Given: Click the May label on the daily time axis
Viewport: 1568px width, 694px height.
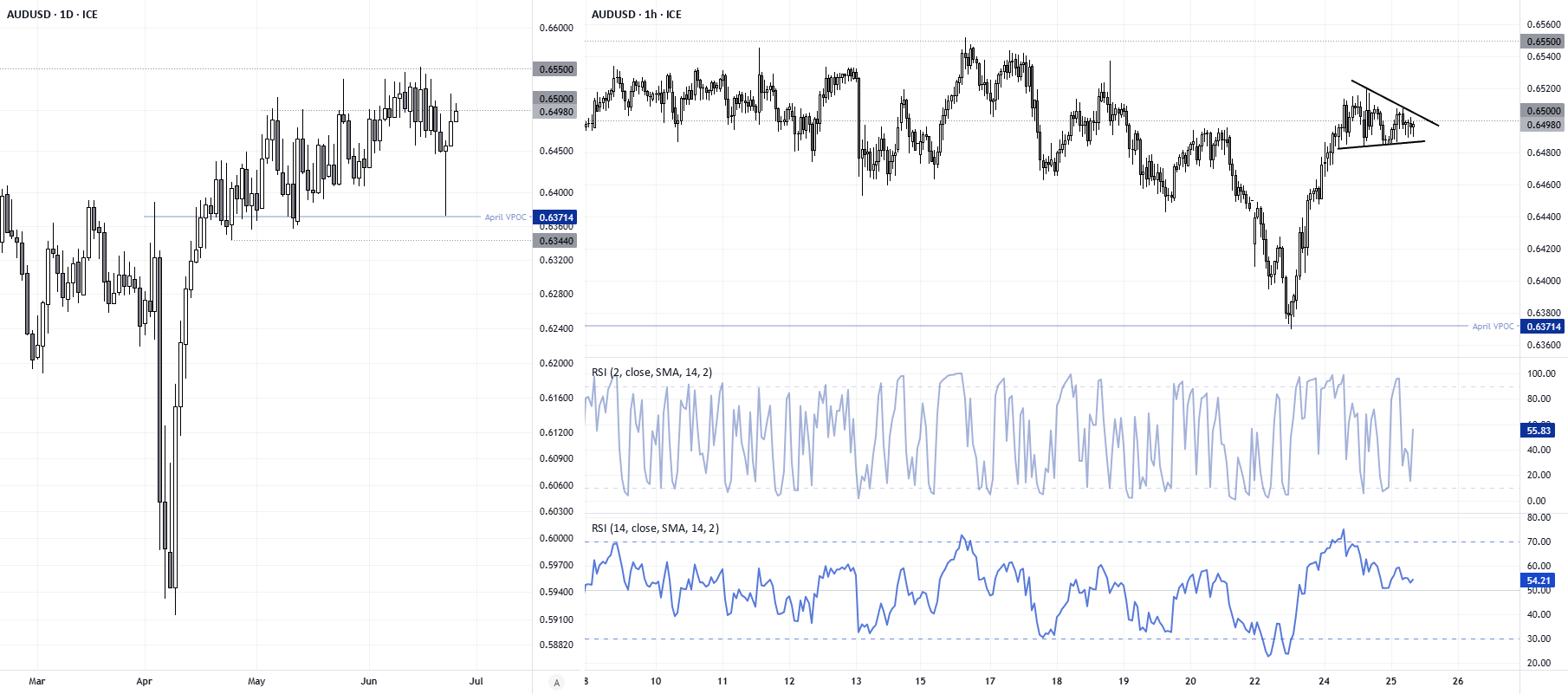Looking at the screenshot, I should tap(256, 681).
